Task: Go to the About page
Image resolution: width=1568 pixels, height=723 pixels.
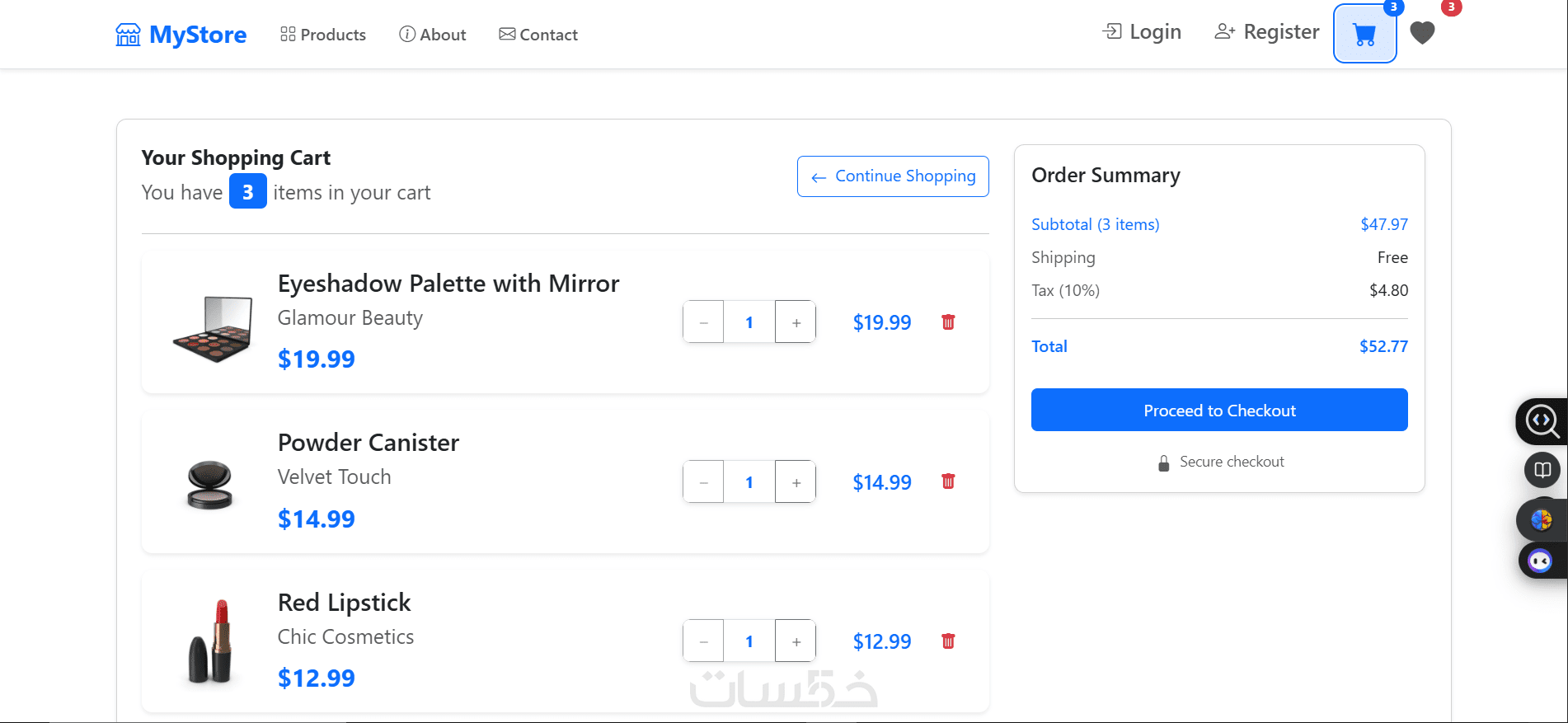Action: [433, 35]
